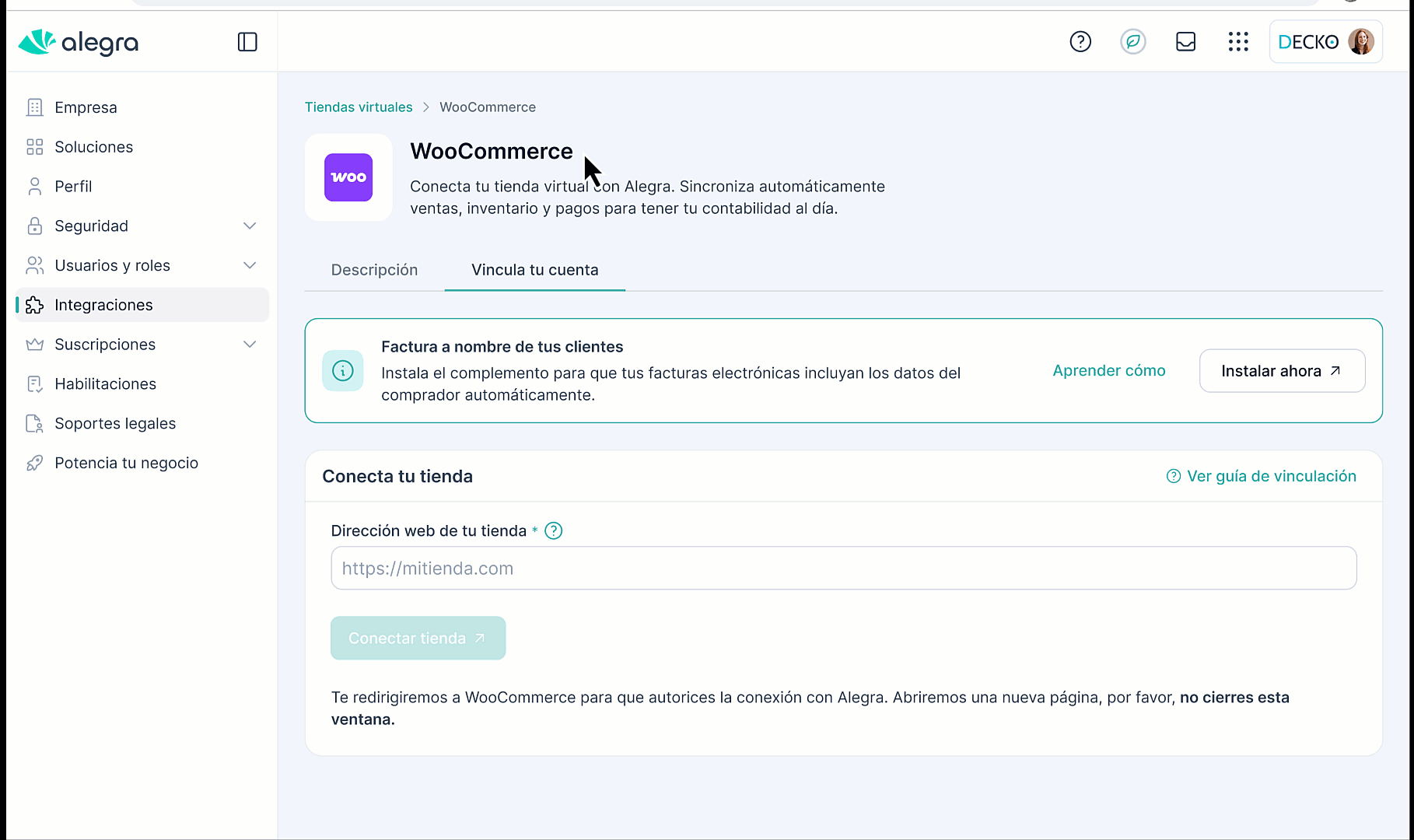Open the apps grid icon
Image resolution: width=1414 pixels, height=840 pixels.
(1238, 41)
